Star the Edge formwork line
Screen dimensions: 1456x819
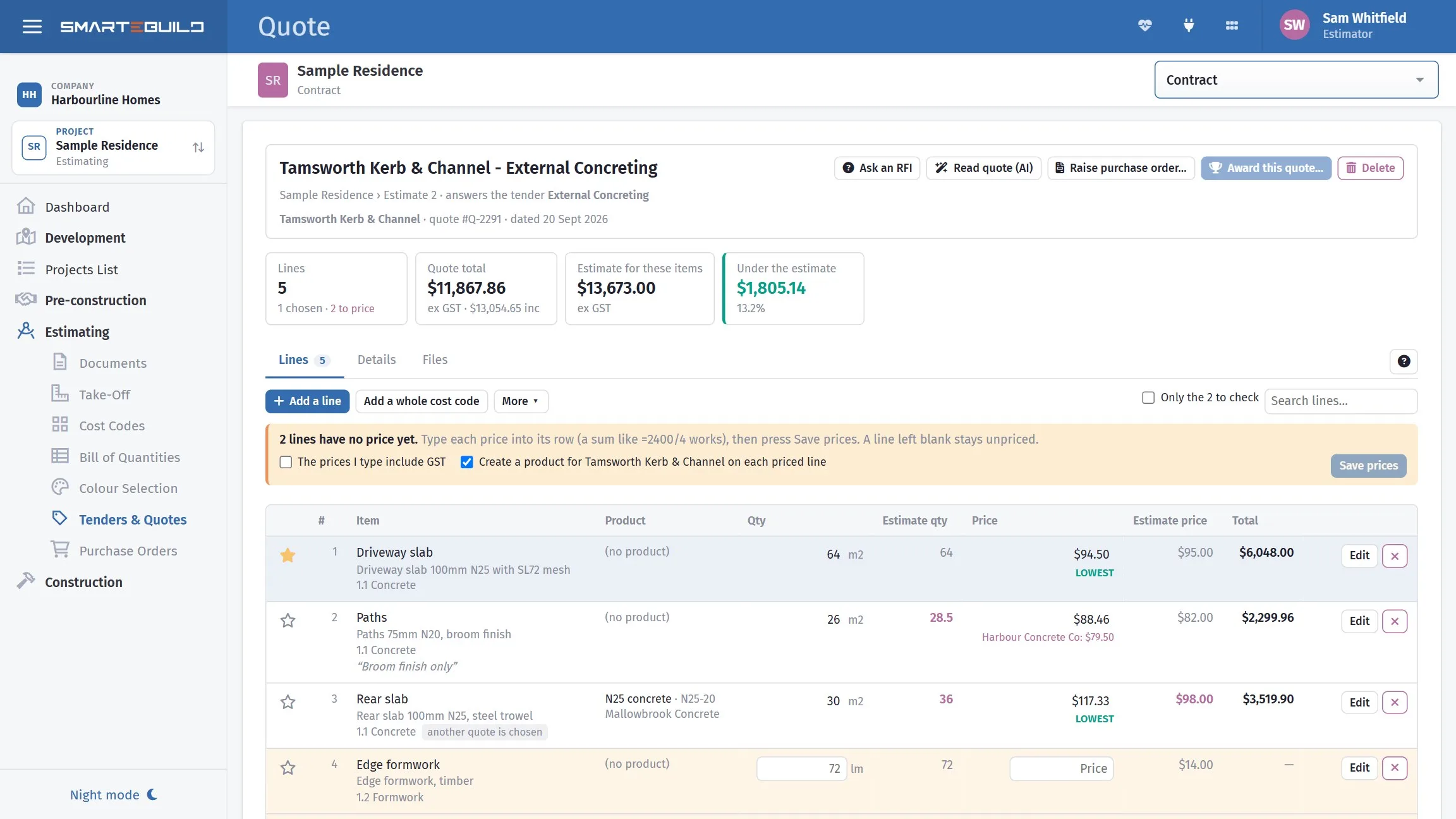[288, 768]
